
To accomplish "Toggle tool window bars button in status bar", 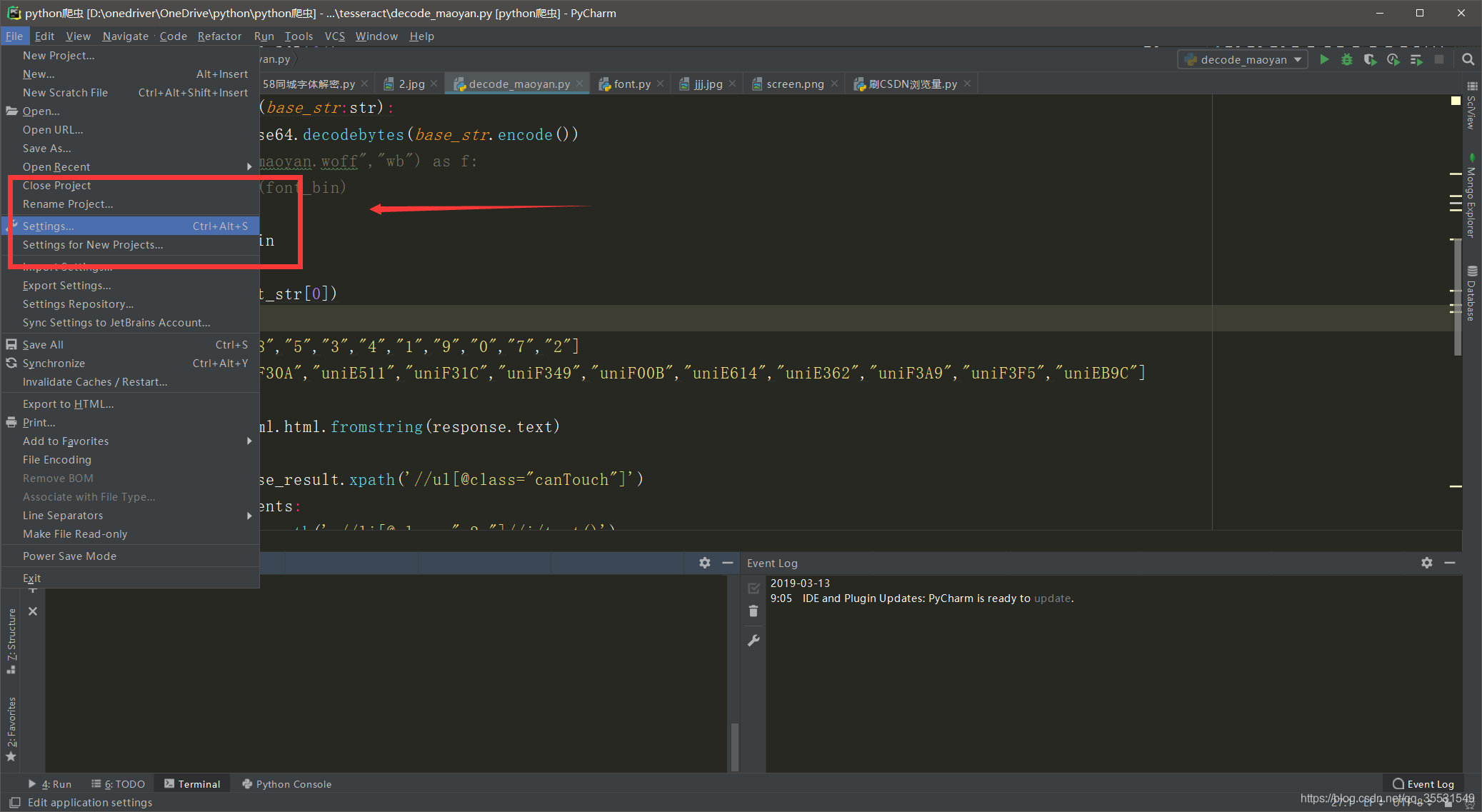I will [14, 802].
